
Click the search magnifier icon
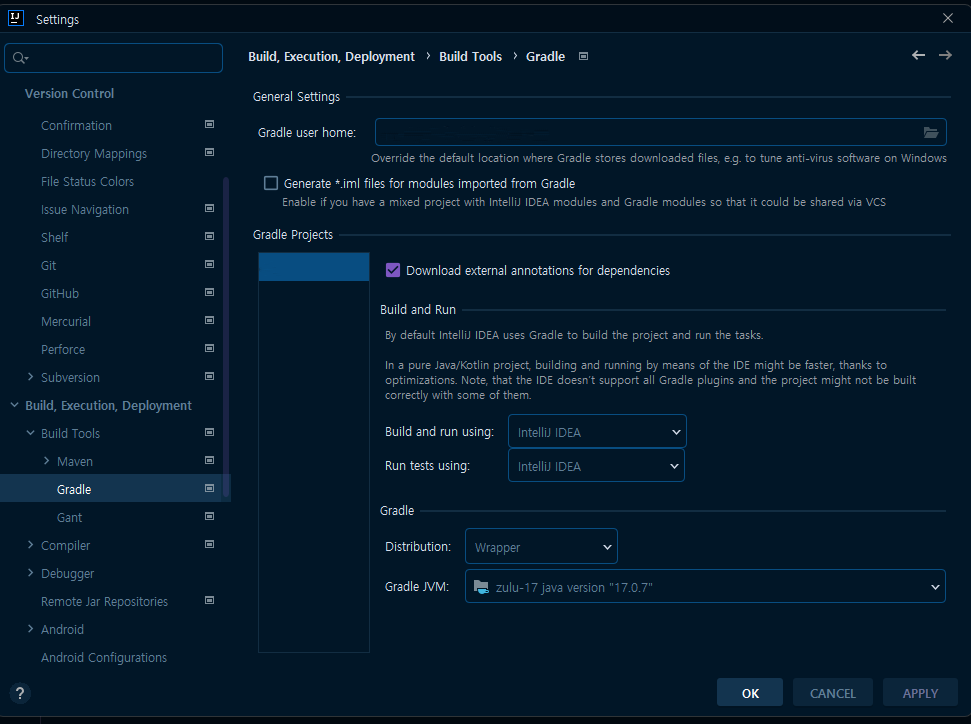(20, 58)
